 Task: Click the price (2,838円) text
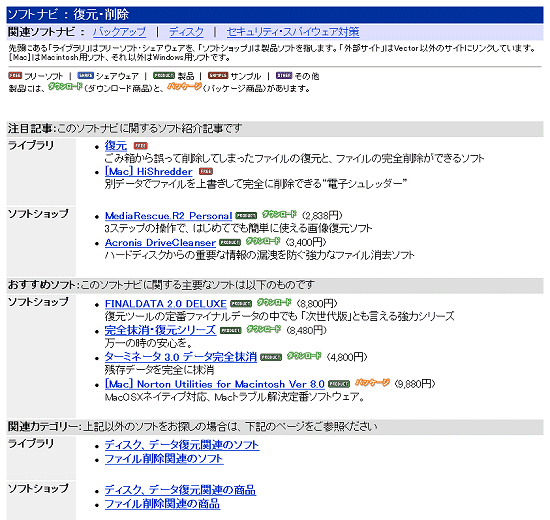(x=322, y=215)
